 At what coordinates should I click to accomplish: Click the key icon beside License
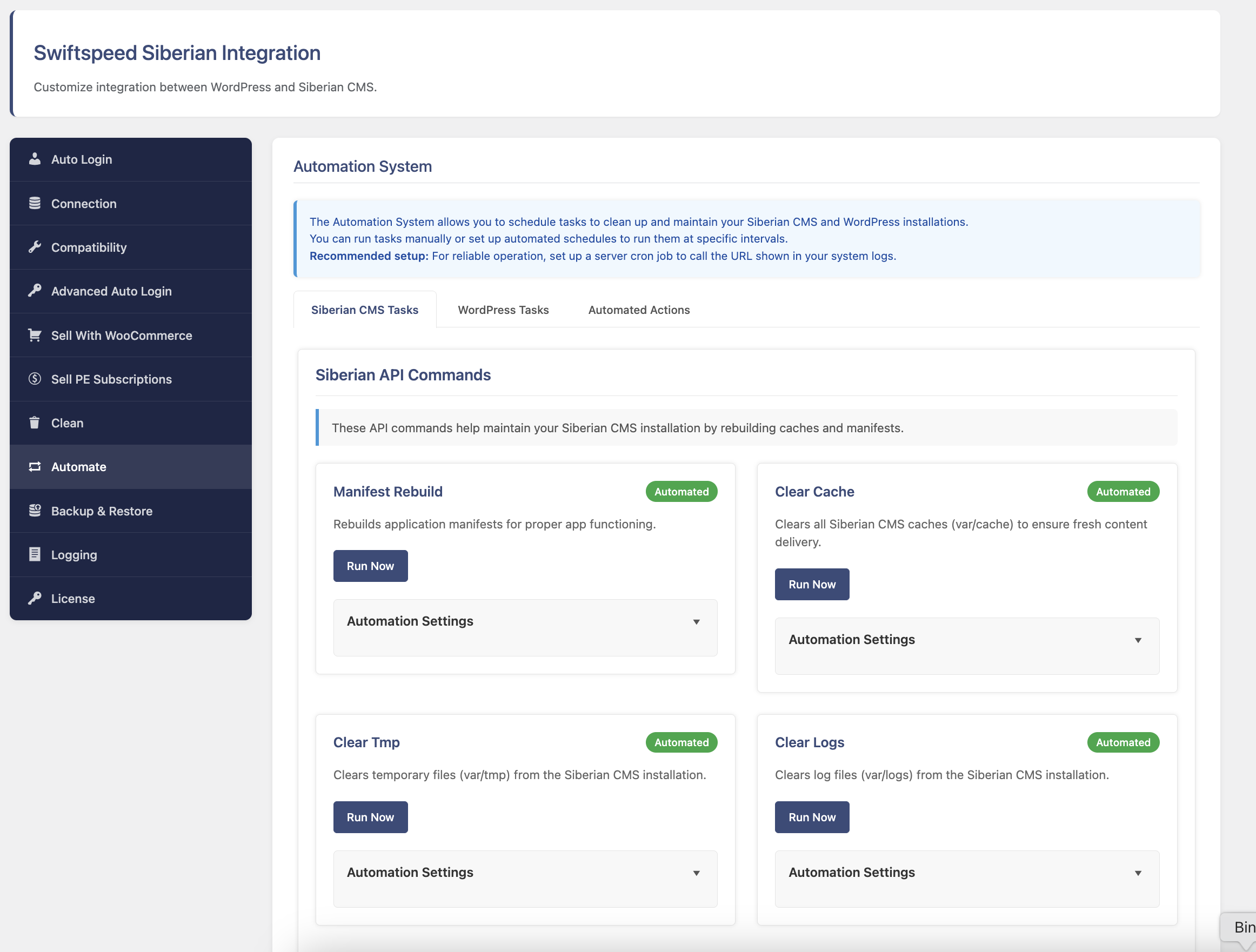pos(35,598)
